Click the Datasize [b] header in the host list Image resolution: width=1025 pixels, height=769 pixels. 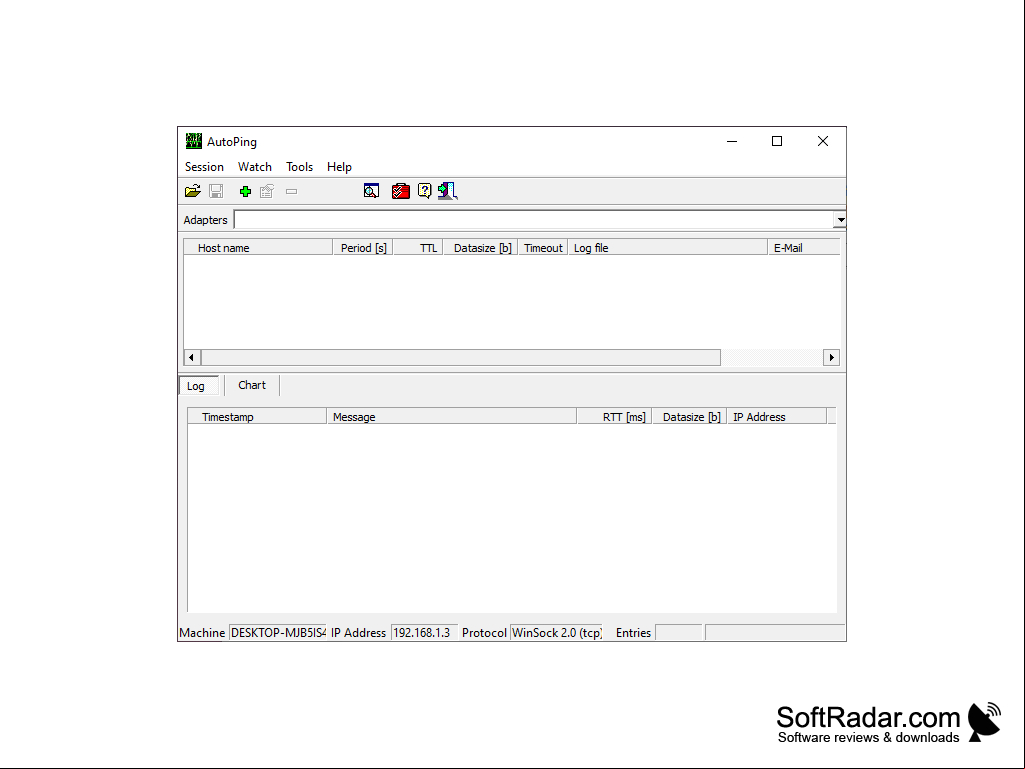(x=481, y=248)
